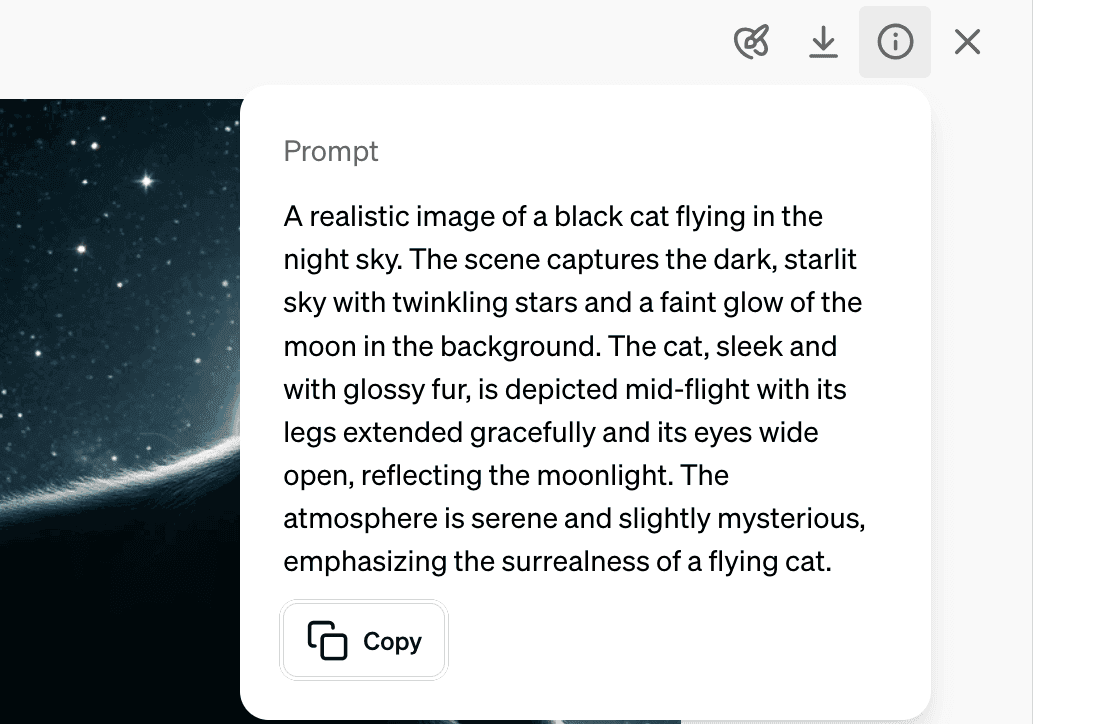Download the generated image
This screenshot has height=724, width=1094.
point(823,42)
